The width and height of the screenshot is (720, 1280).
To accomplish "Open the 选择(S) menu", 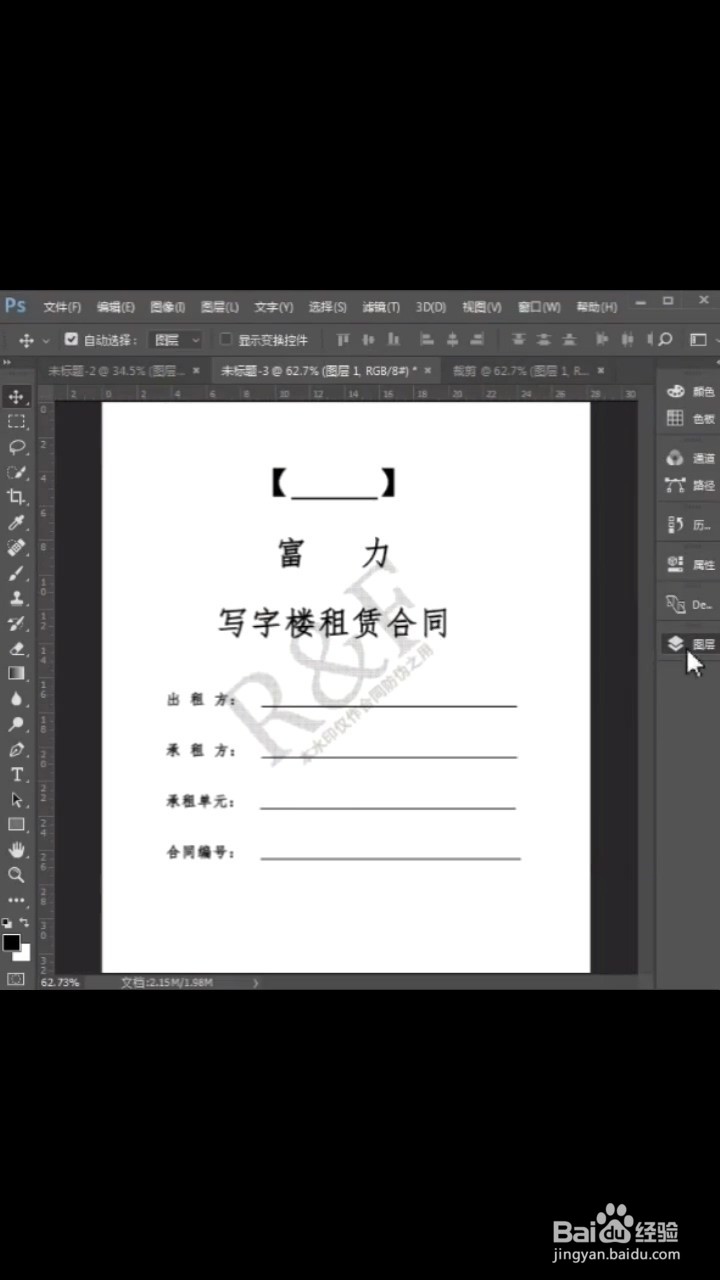I will pos(327,307).
